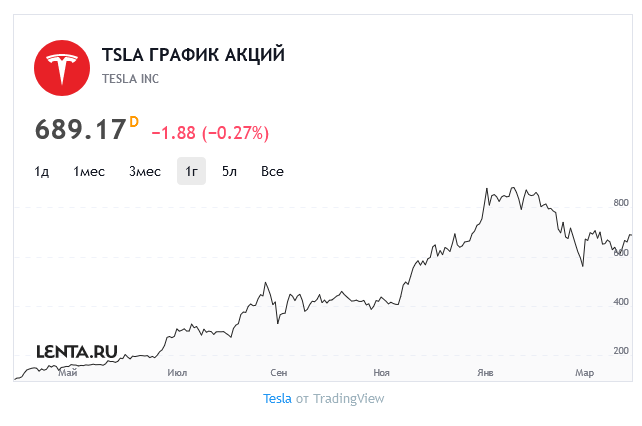Click the −1.88 (−0.27%) price change
The height and width of the screenshot is (426, 642).
tap(210, 133)
